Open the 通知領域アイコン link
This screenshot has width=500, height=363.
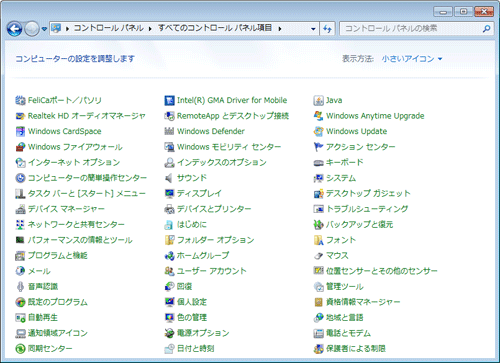[58, 333]
